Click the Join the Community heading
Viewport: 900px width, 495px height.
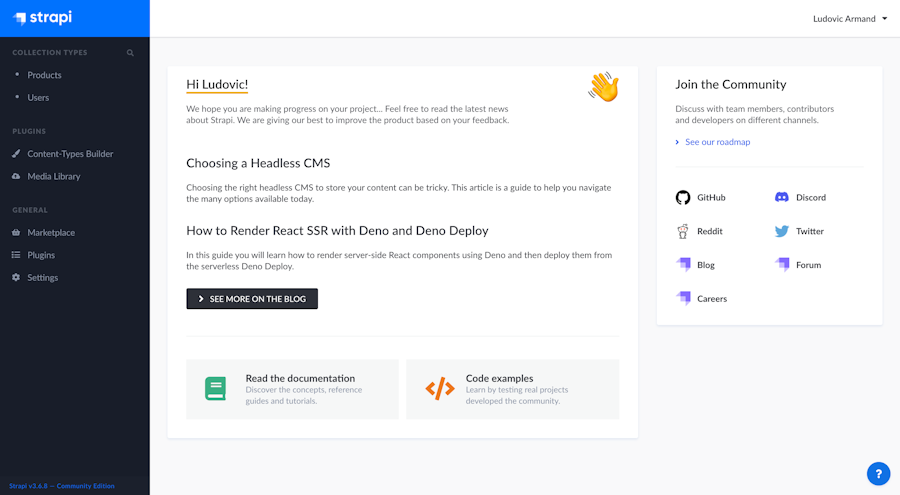pyautogui.click(x=730, y=84)
